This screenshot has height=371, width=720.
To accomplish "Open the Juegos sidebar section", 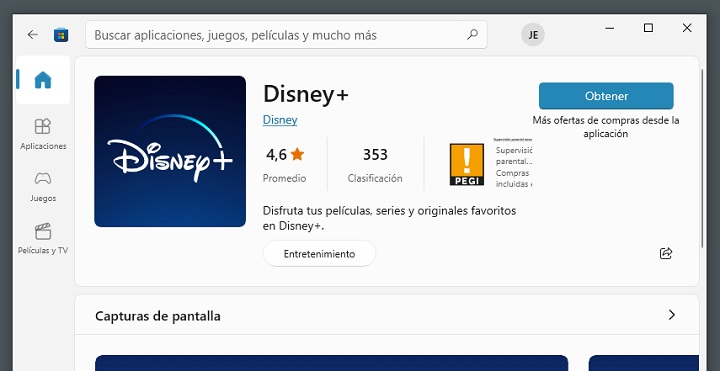I will [43, 186].
